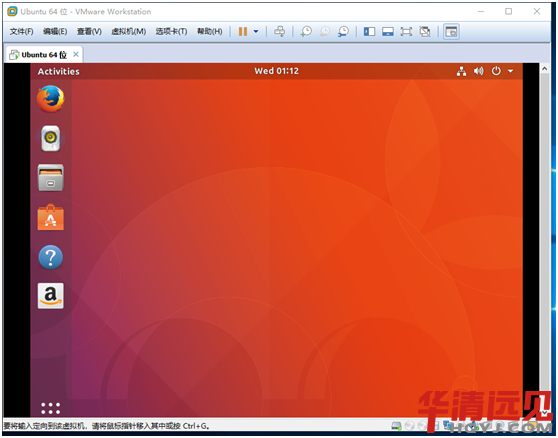The height and width of the screenshot is (438, 558).
Task: Open Rhythmbox music player in dock
Action: [x=51, y=138]
